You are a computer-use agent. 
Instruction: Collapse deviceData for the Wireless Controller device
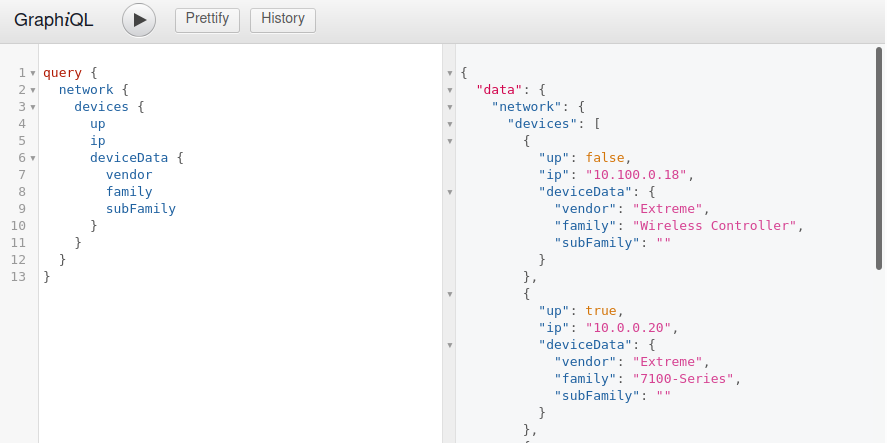450,192
